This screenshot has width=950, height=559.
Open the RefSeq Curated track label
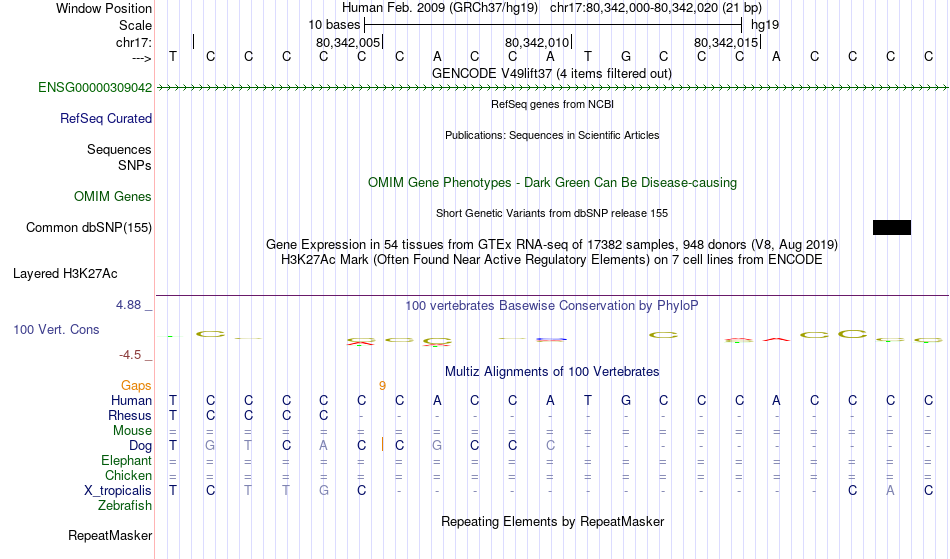point(106,119)
